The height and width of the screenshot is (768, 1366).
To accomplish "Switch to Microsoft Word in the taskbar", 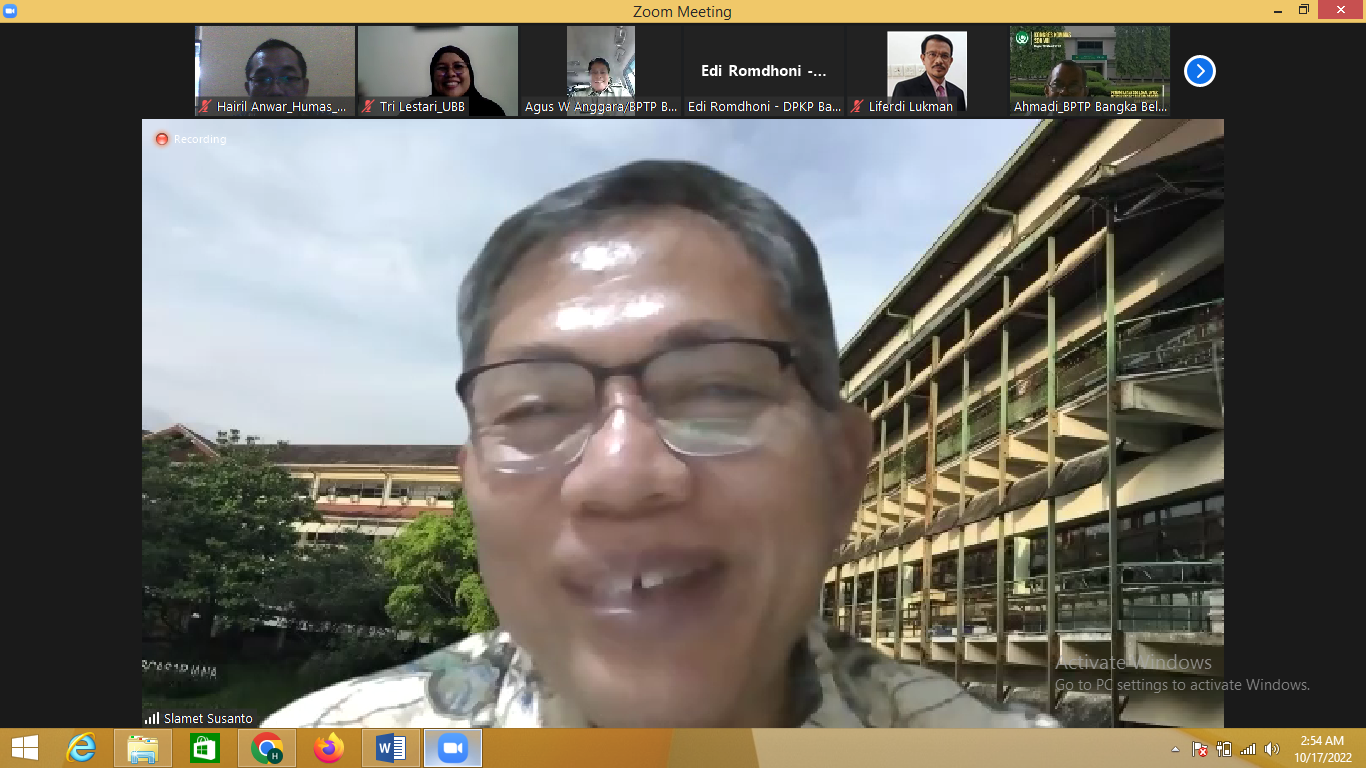I will tap(390, 748).
